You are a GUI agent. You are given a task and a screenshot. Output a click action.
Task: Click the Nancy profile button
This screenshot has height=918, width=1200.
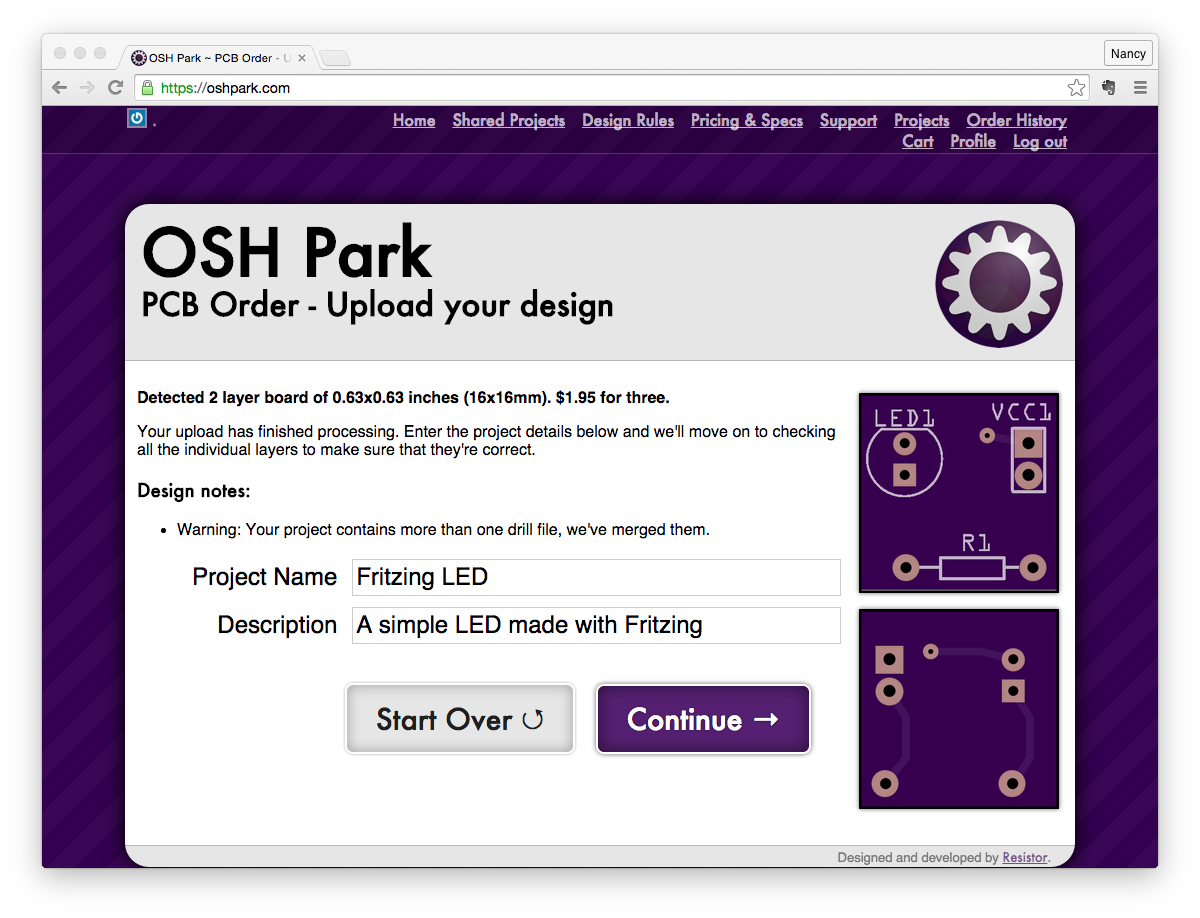point(1128,54)
